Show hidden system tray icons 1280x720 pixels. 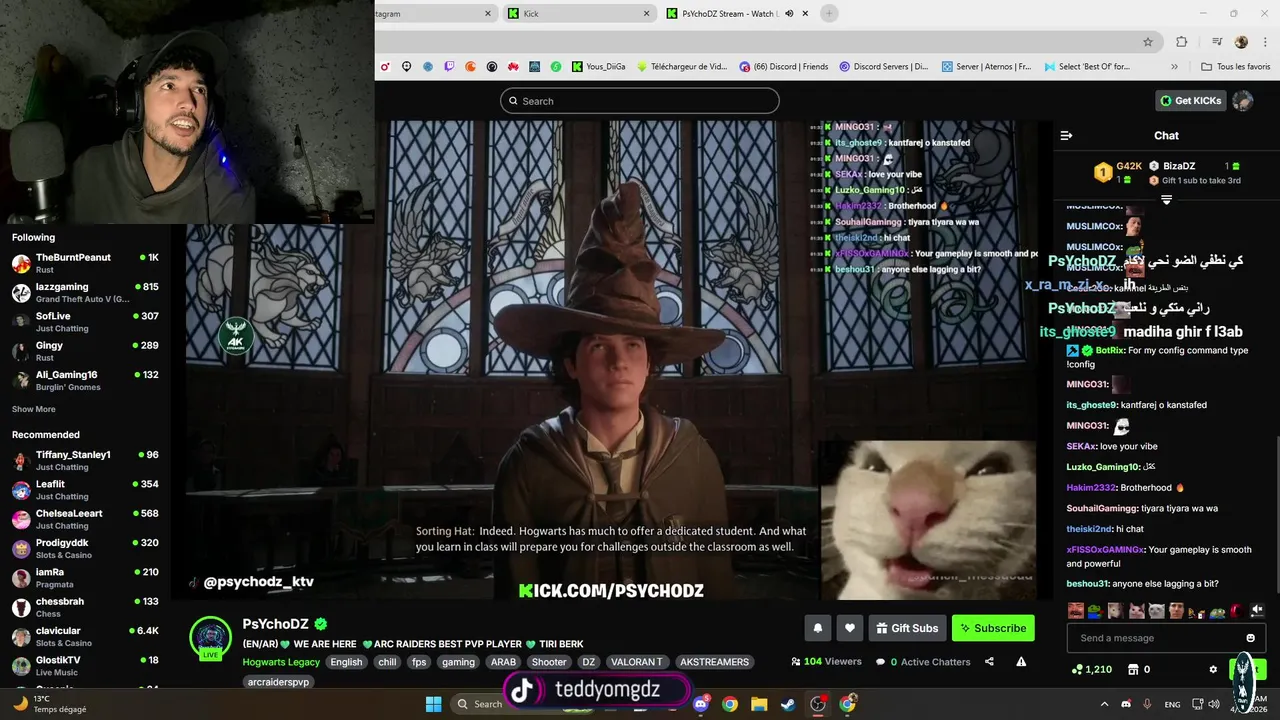[x=1104, y=704]
